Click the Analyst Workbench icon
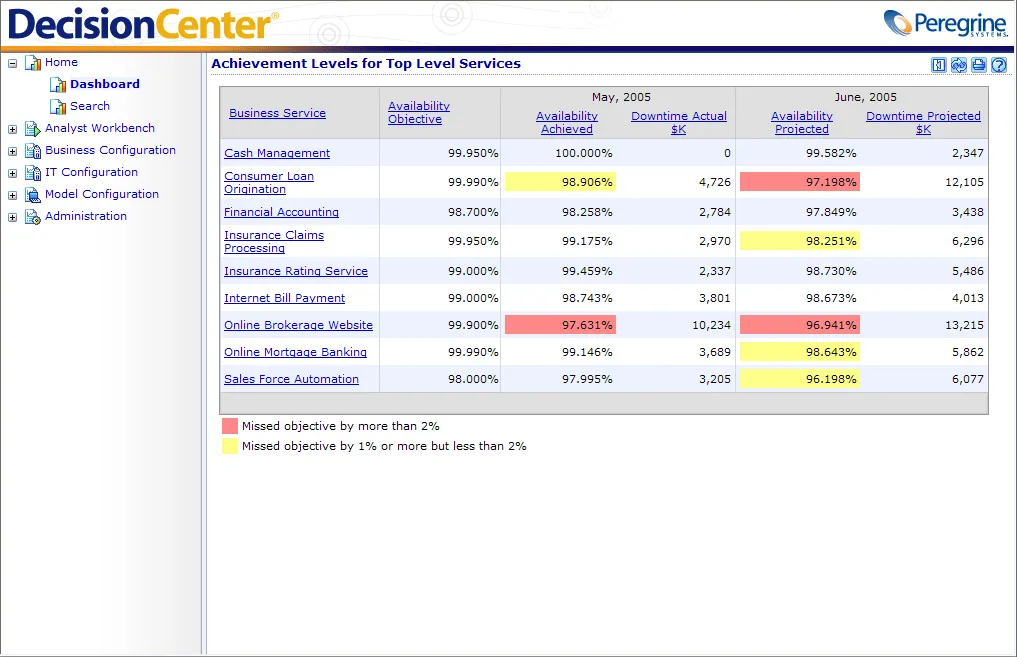The image size is (1017, 657). coord(32,128)
